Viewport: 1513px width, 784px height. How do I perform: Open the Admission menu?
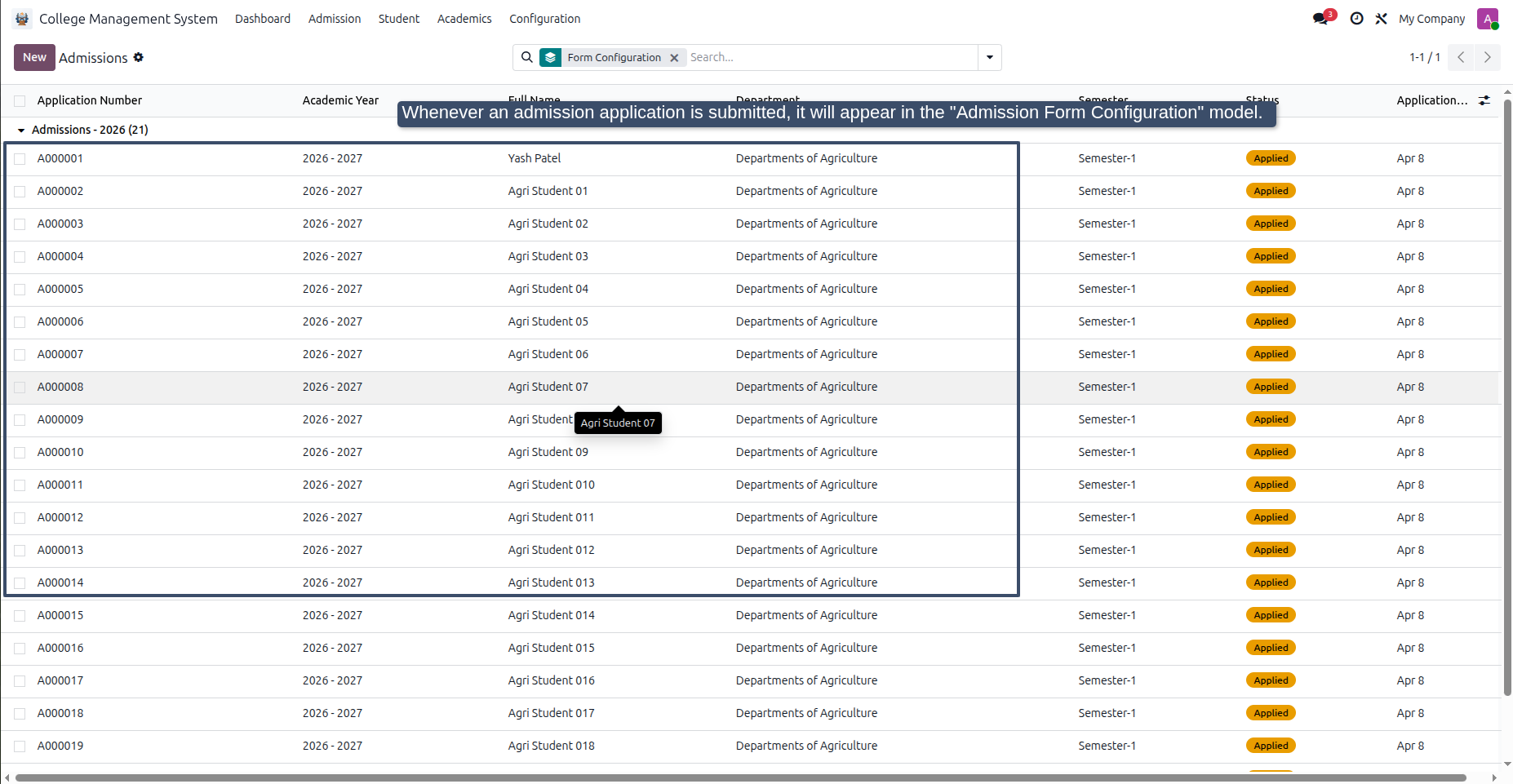tap(335, 19)
